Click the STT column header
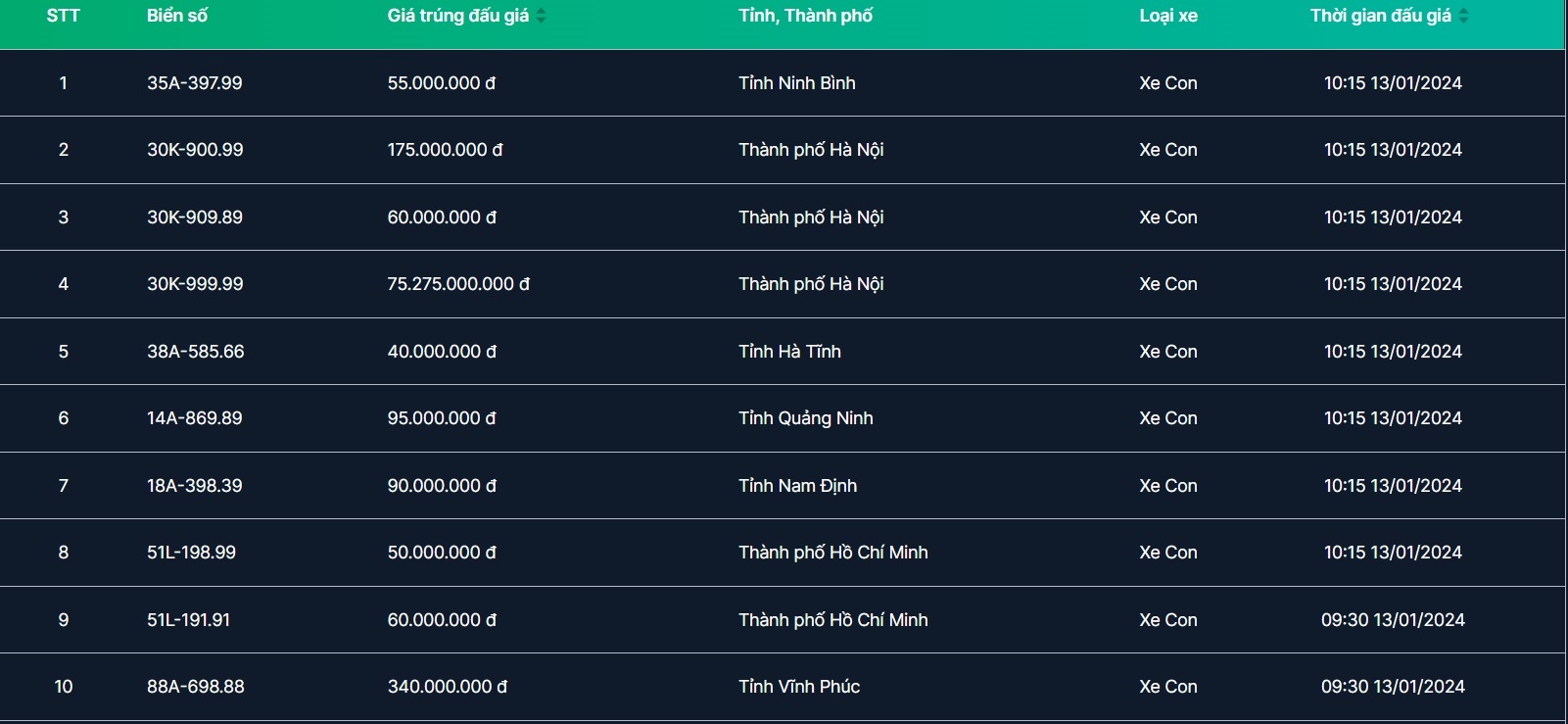The image size is (1568, 724). click(63, 16)
